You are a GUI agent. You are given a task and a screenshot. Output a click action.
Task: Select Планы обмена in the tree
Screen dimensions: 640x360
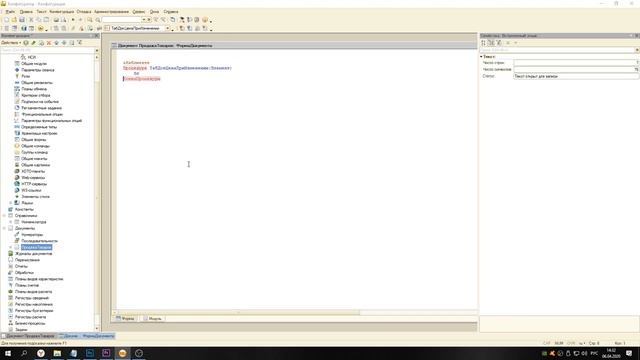[34, 89]
